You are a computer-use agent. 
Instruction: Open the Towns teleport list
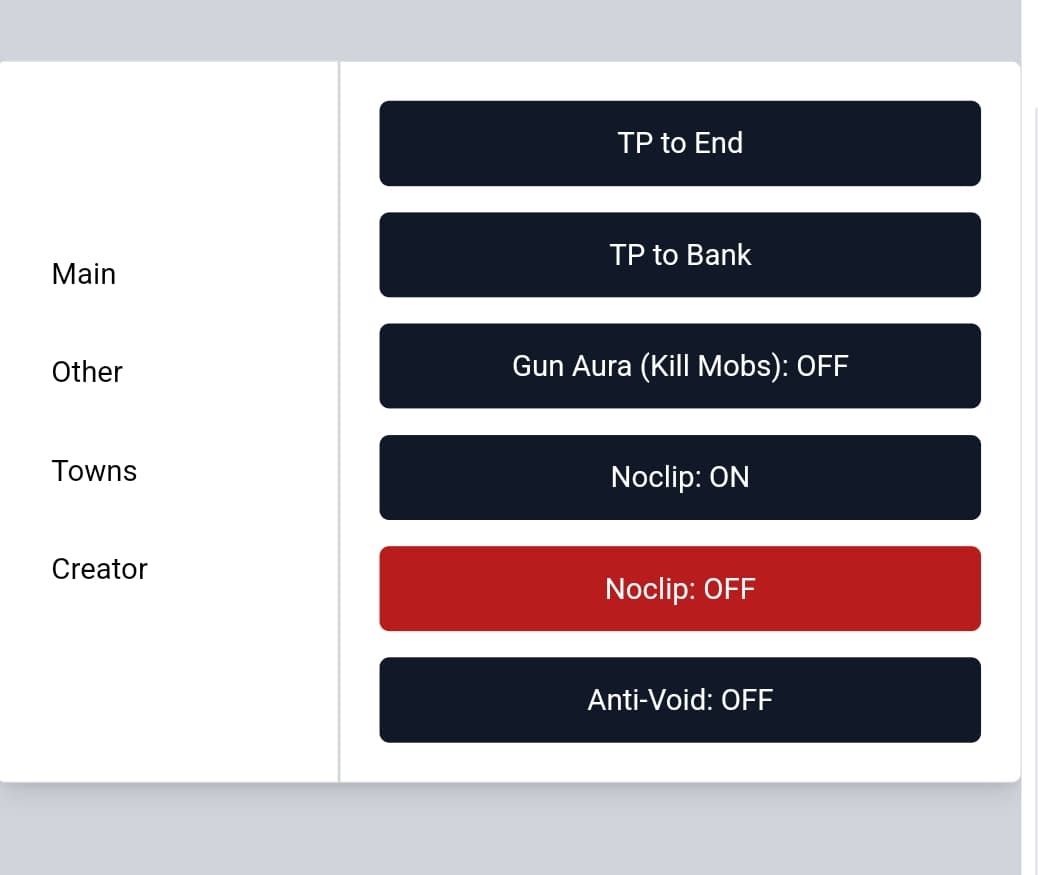coord(94,471)
